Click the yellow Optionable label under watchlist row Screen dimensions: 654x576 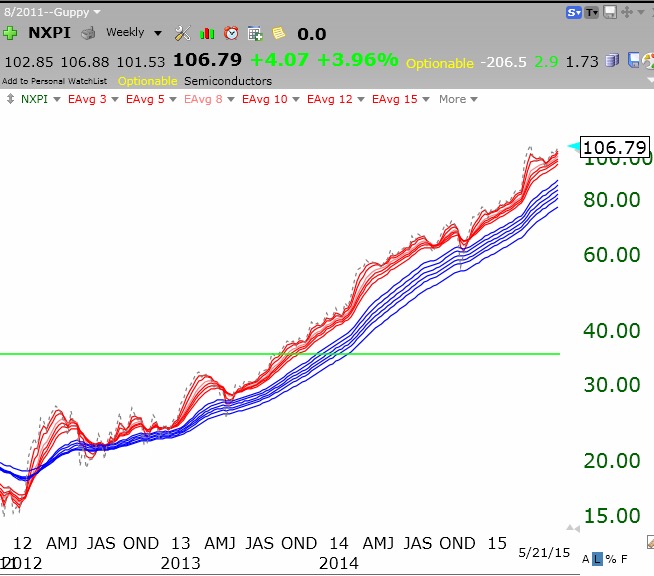(x=148, y=81)
